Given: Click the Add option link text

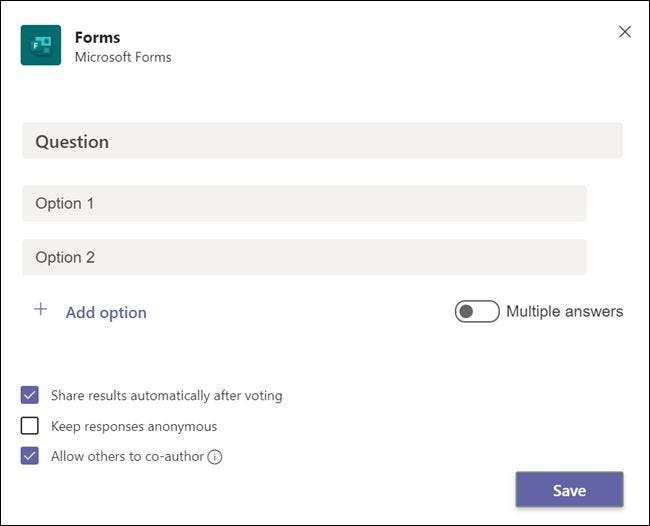Looking at the screenshot, I should 106,312.
